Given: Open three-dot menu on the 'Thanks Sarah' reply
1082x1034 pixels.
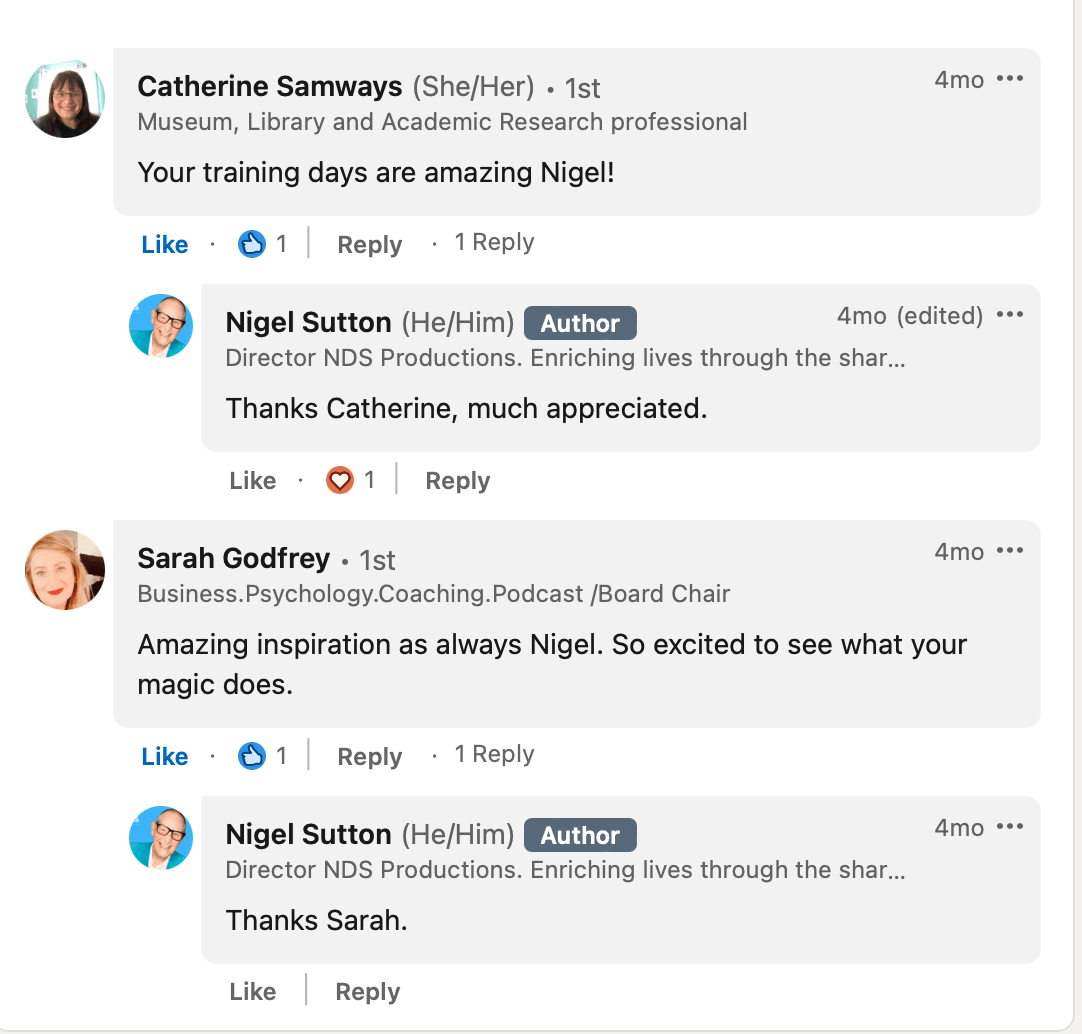Looking at the screenshot, I should tap(1010, 827).
